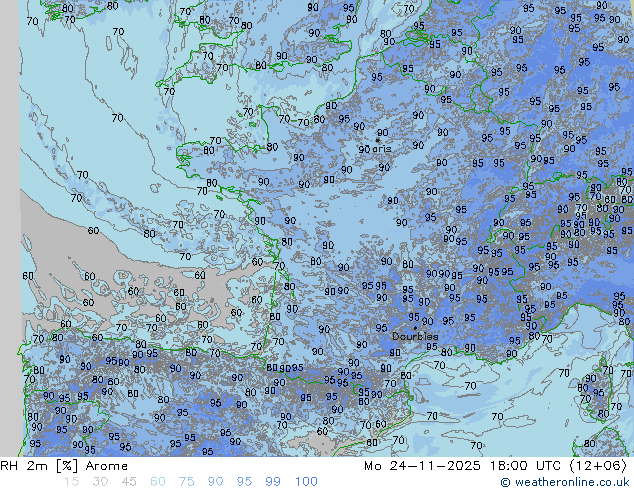Click the 'RH 2m [%] Arome' title
The height and width of the screenshot is (490, 634).
(x=64, y=466)
